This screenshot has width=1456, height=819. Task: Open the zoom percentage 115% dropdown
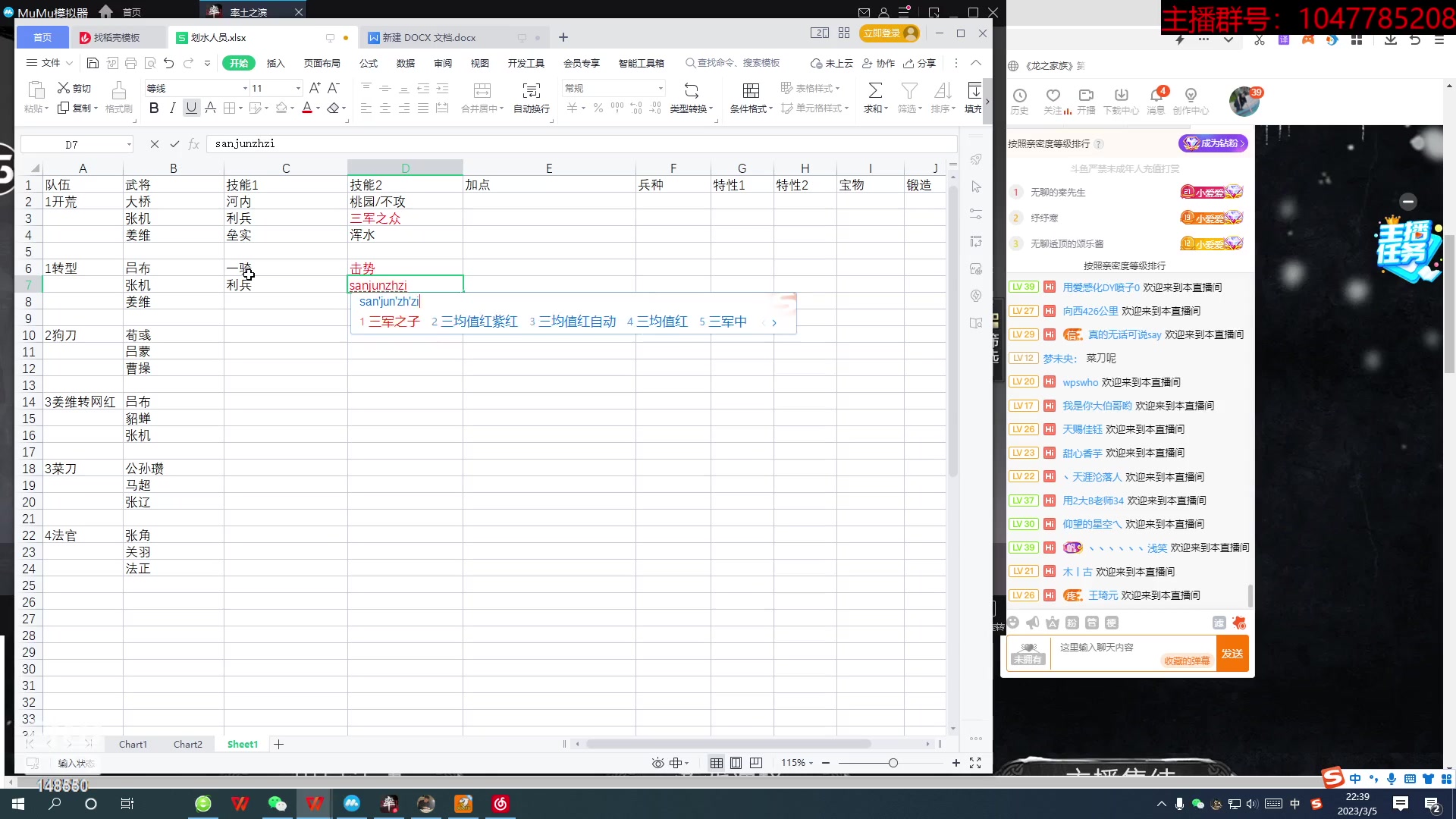797,763
